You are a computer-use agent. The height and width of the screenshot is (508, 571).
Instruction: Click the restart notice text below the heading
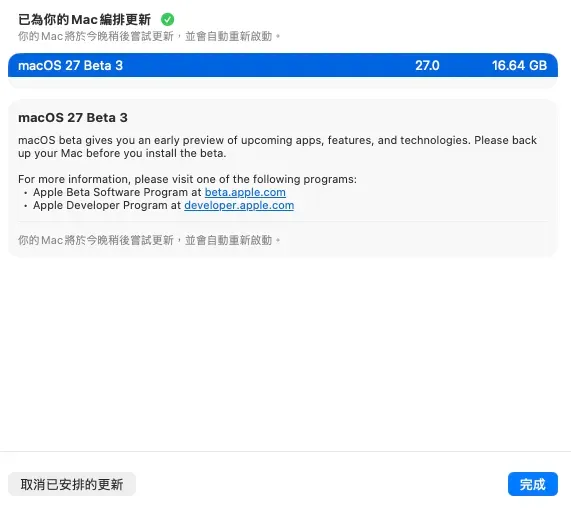[x=149, y=36]
